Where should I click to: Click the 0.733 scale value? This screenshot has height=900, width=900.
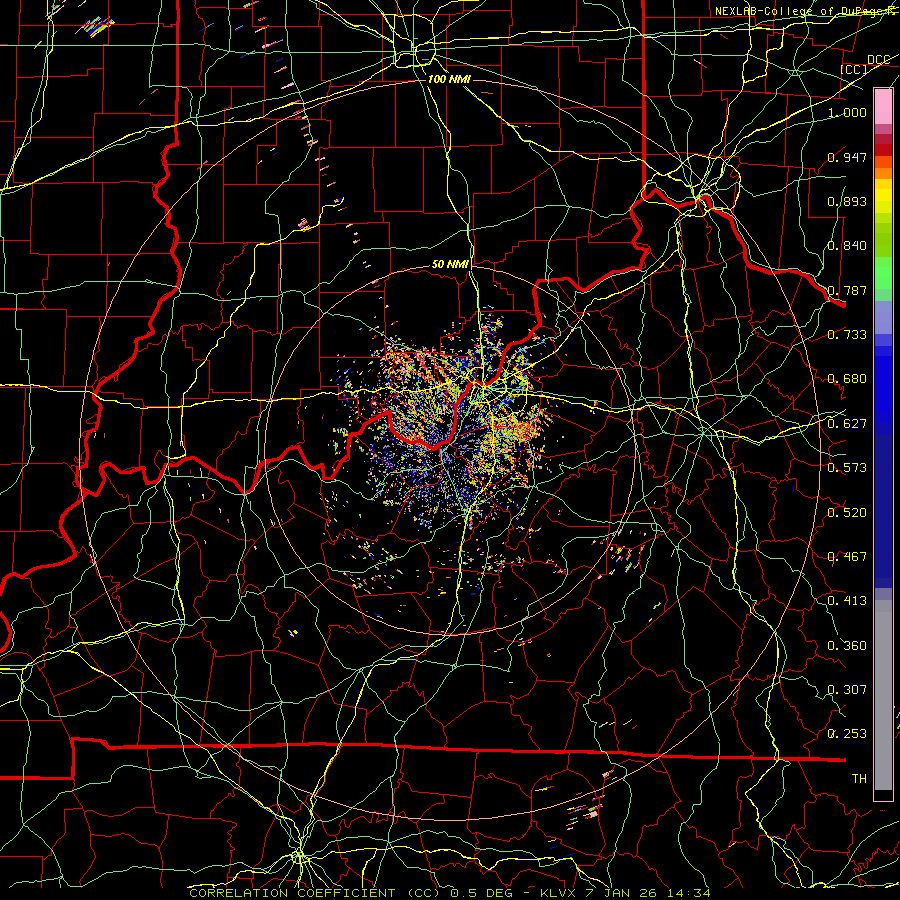847,335
